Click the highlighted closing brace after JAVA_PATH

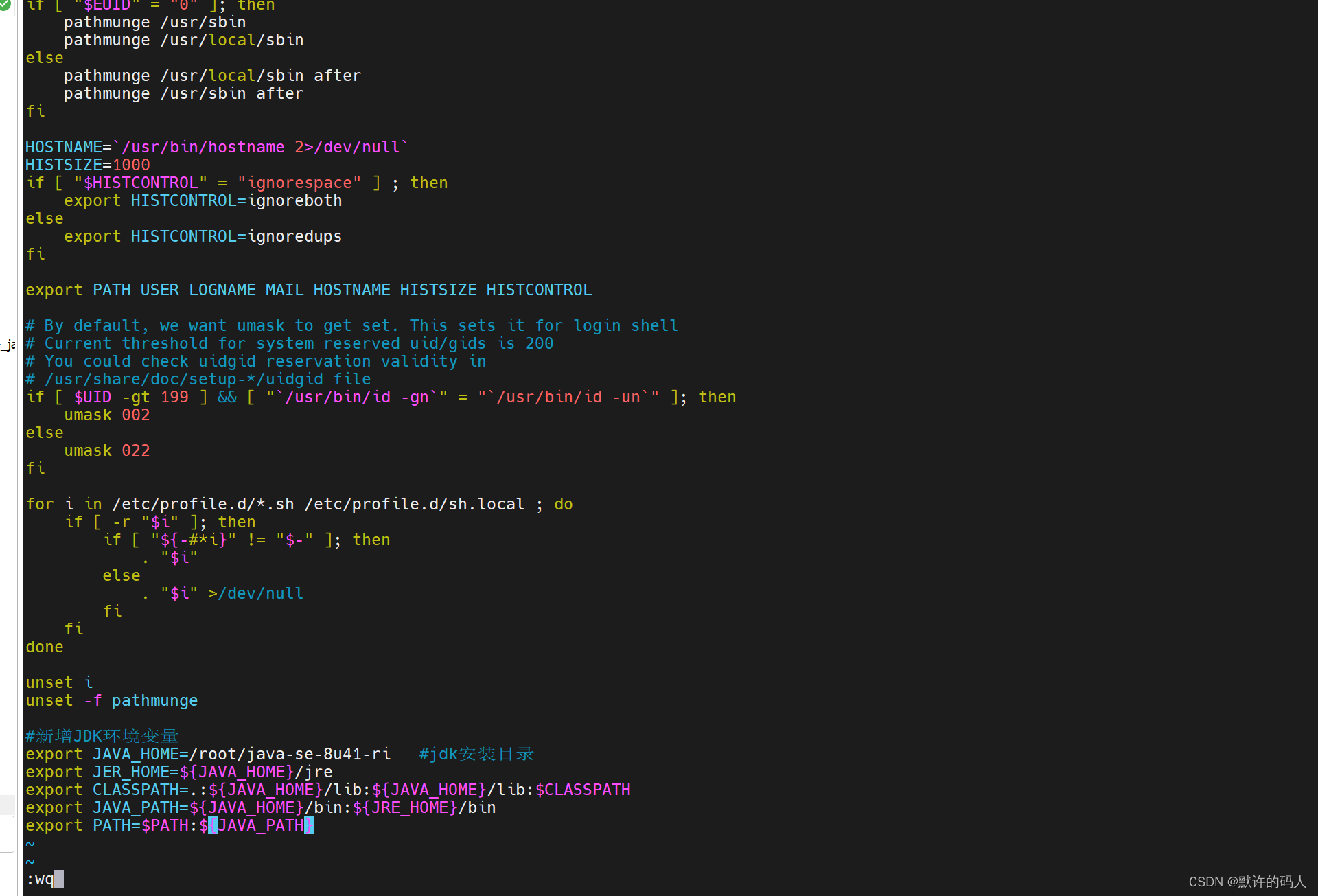pos(309,825)
